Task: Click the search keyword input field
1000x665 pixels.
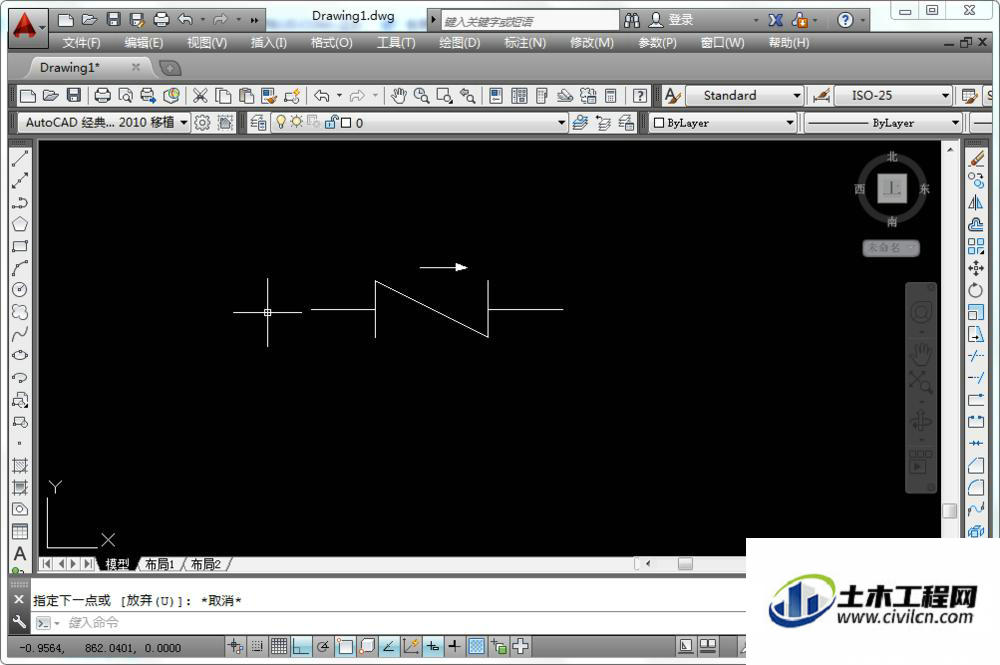Action: 529,21
